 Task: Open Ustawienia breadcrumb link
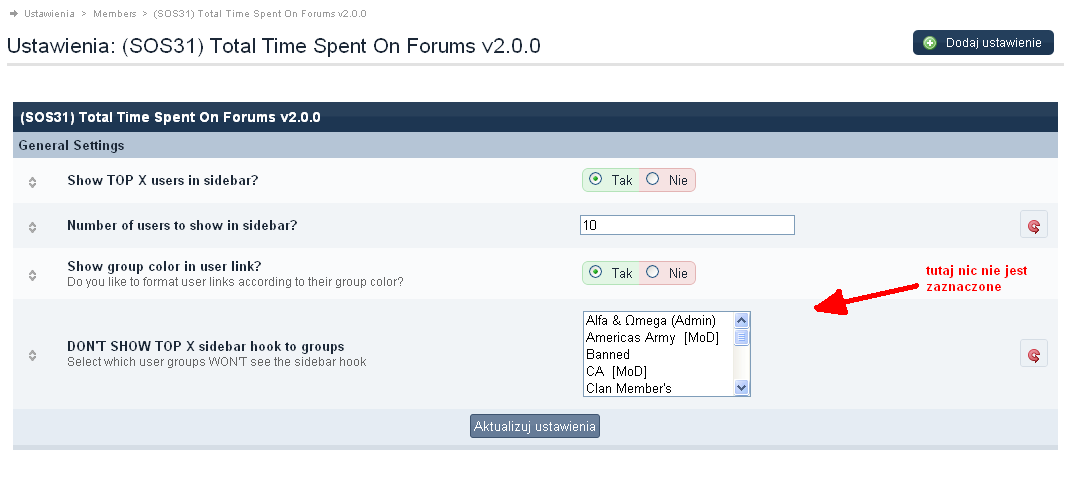49,14
